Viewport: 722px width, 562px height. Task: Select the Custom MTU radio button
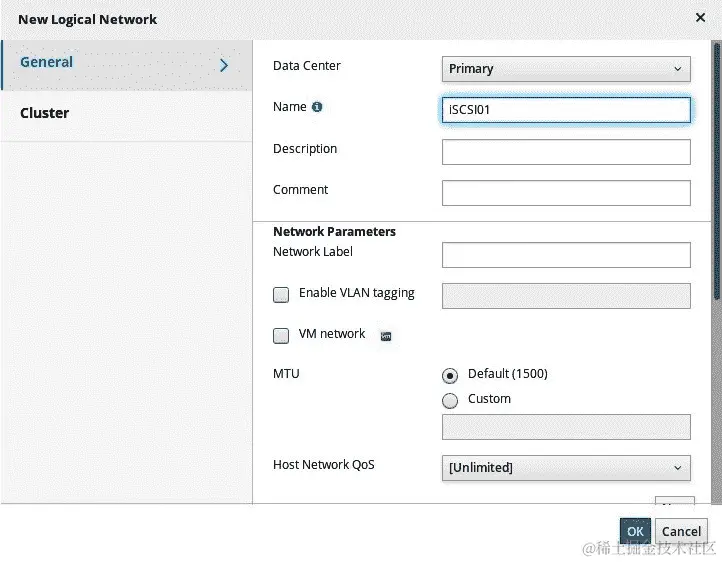(x=450, y=400)
